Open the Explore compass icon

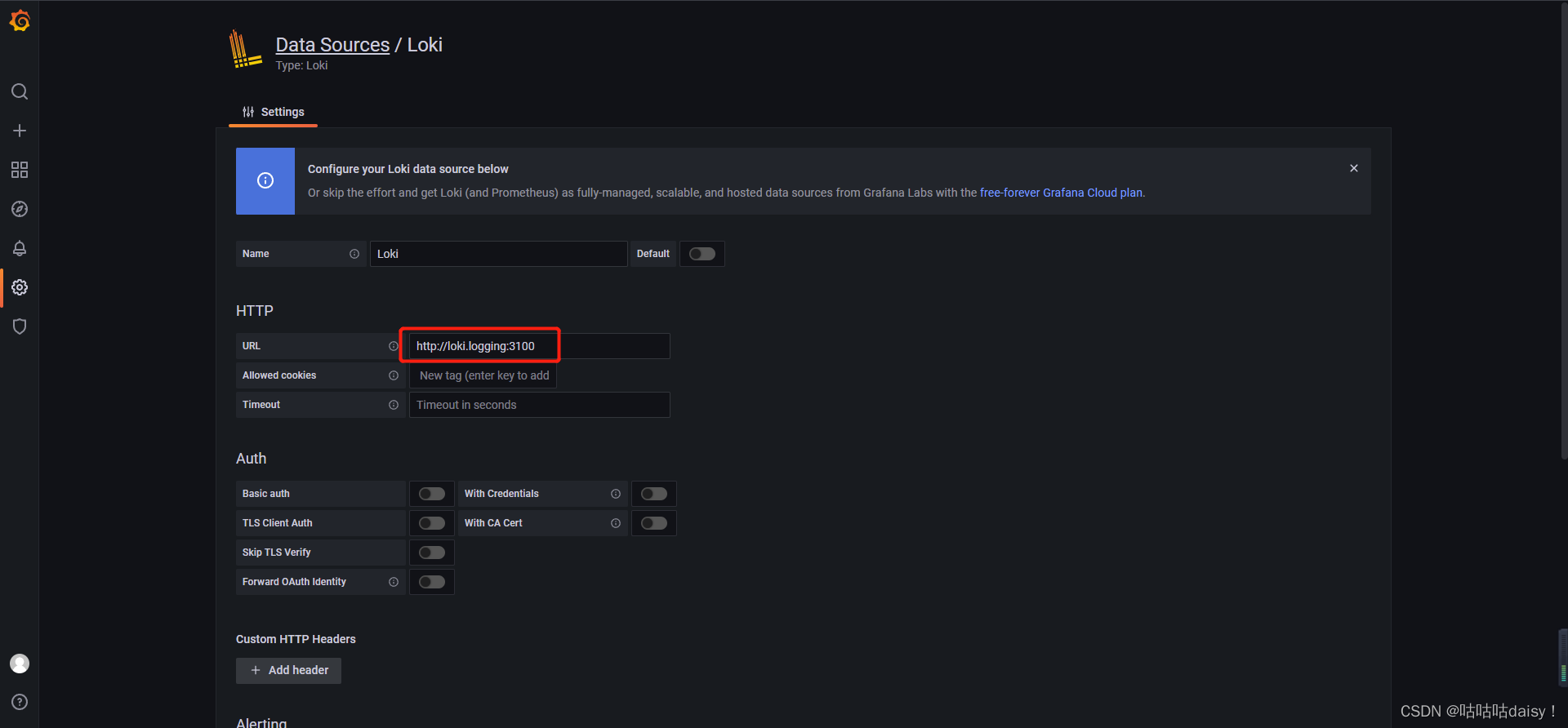pyautogui.click(x=20, y=209)
